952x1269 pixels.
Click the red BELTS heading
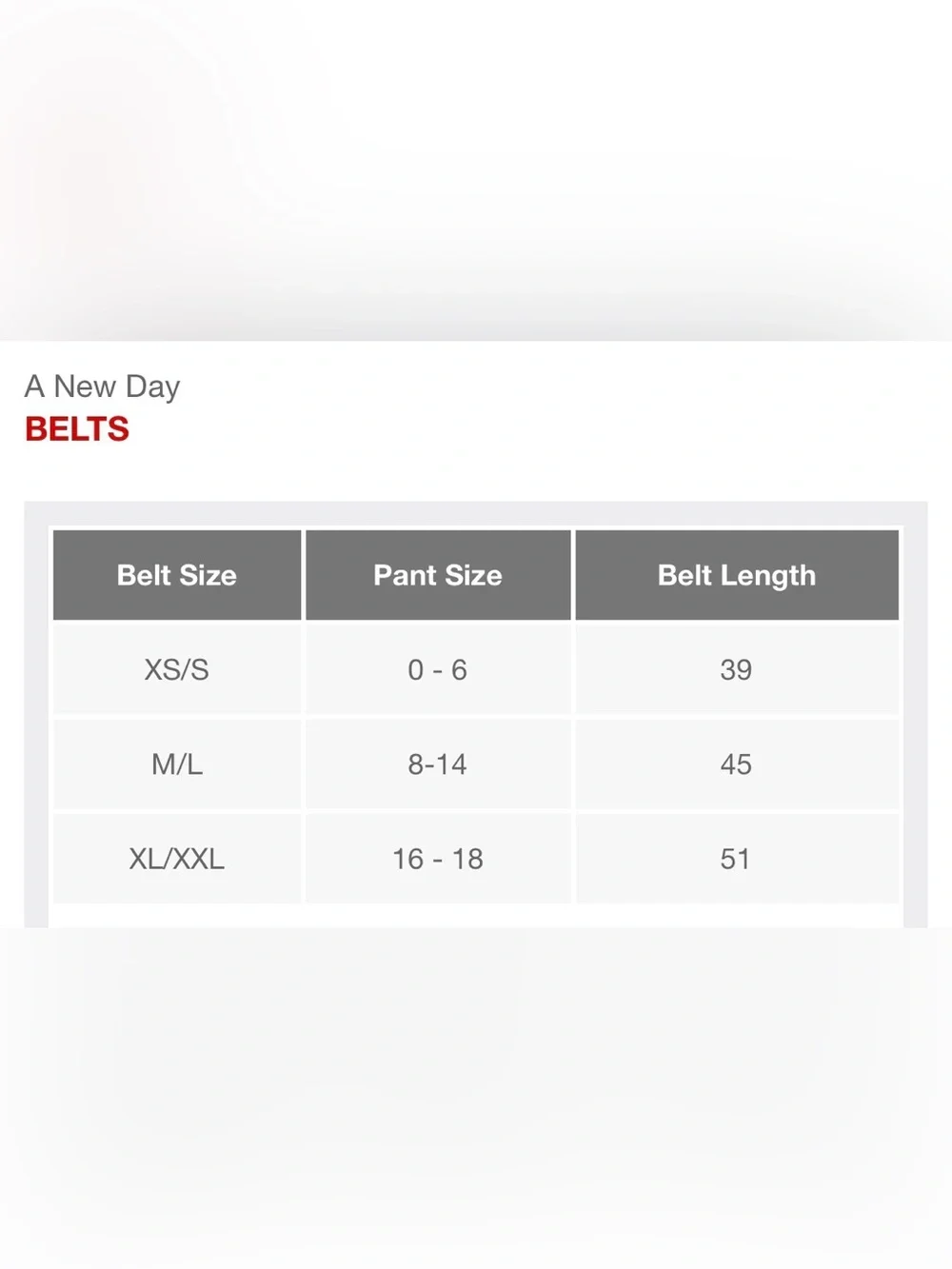[77, 429]
